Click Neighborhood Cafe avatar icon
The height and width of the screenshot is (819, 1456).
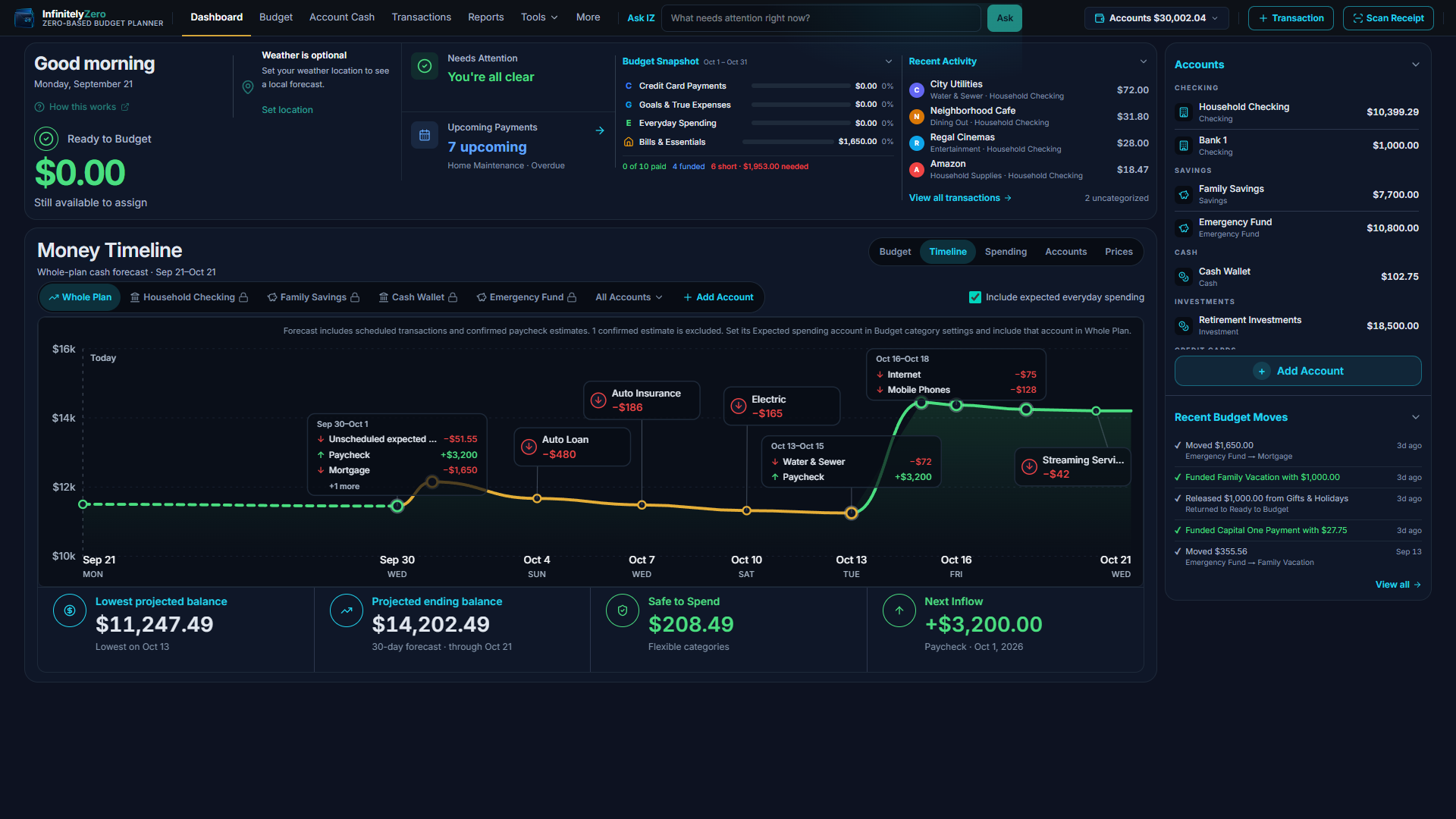pos(917,117)
